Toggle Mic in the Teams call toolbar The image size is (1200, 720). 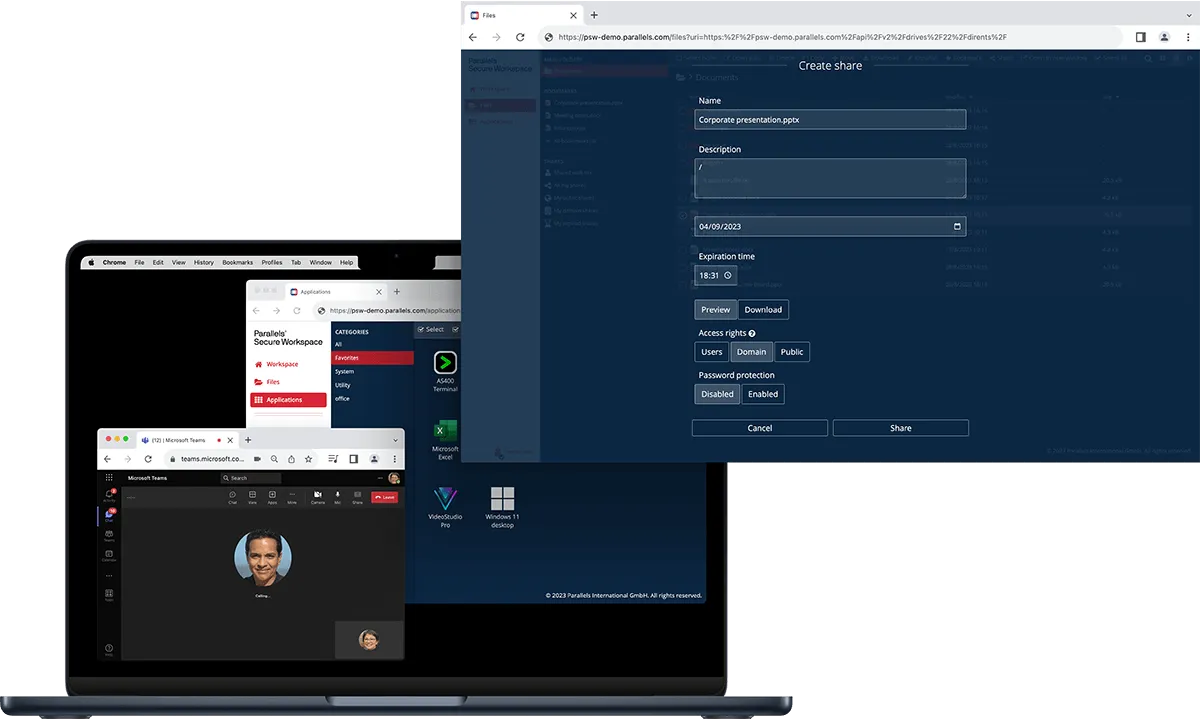pos(338,497)
